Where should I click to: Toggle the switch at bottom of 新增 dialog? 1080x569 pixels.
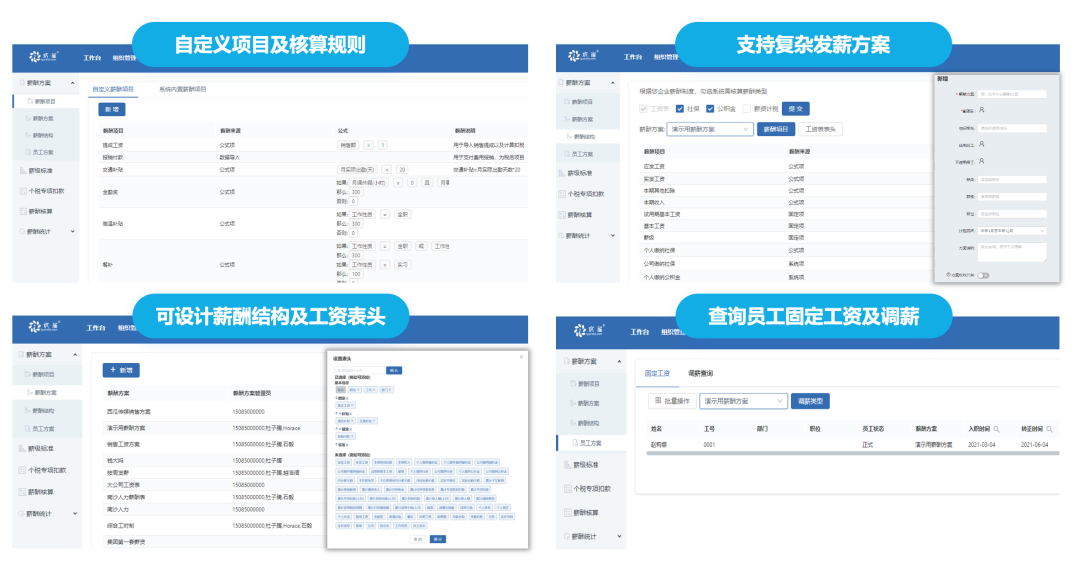click(x=984, y=276)
